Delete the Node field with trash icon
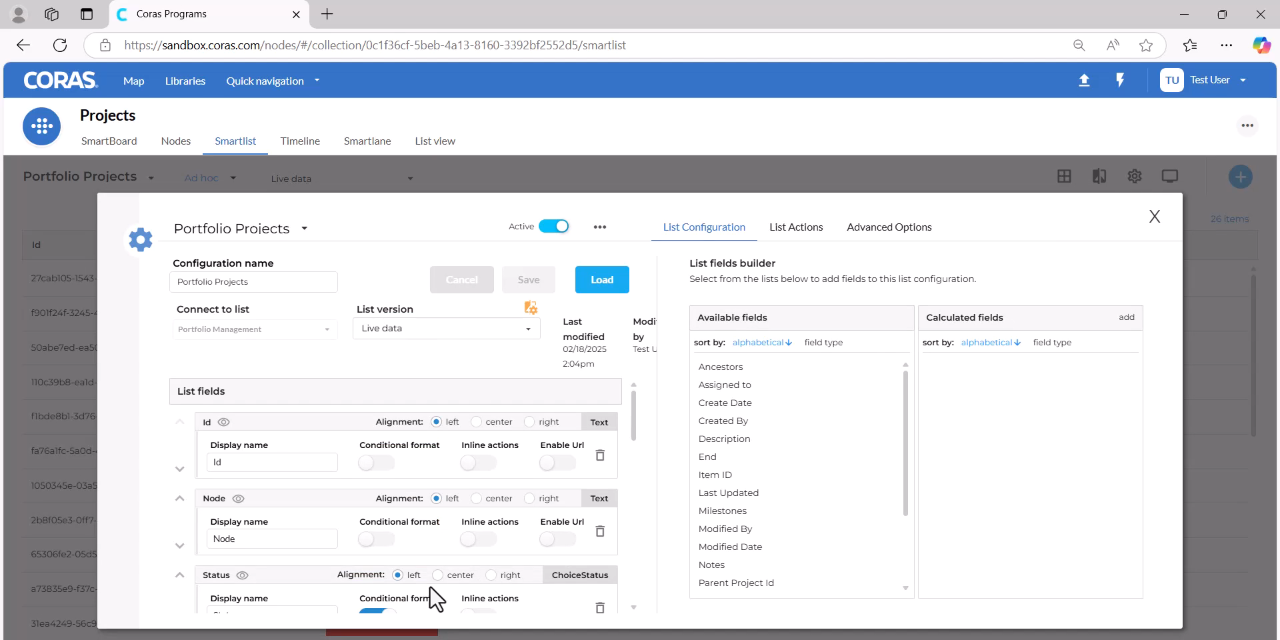Screen dimensions: 1280x640 point(600,531)
